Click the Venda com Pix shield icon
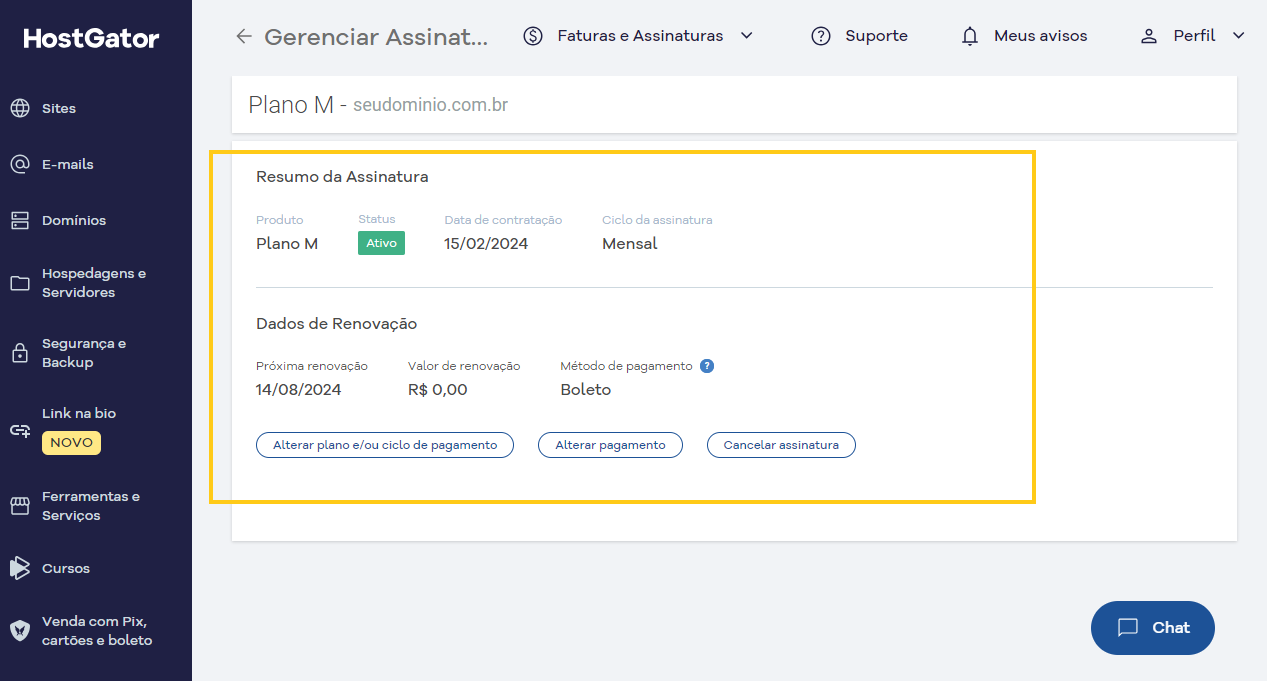The image size is (1267, 681). coord(20,630)
